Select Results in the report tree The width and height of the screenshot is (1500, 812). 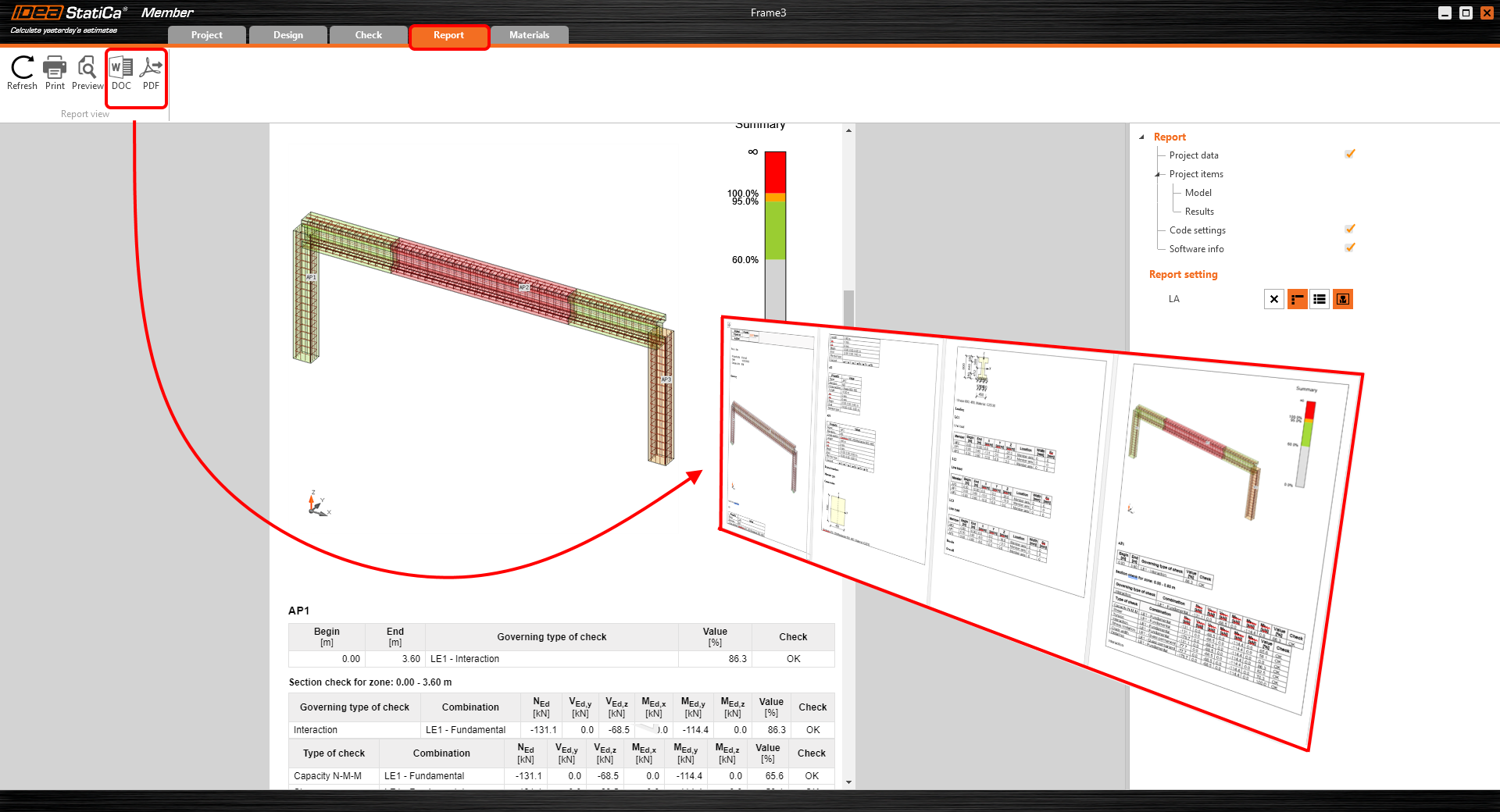coord(1199,212)
